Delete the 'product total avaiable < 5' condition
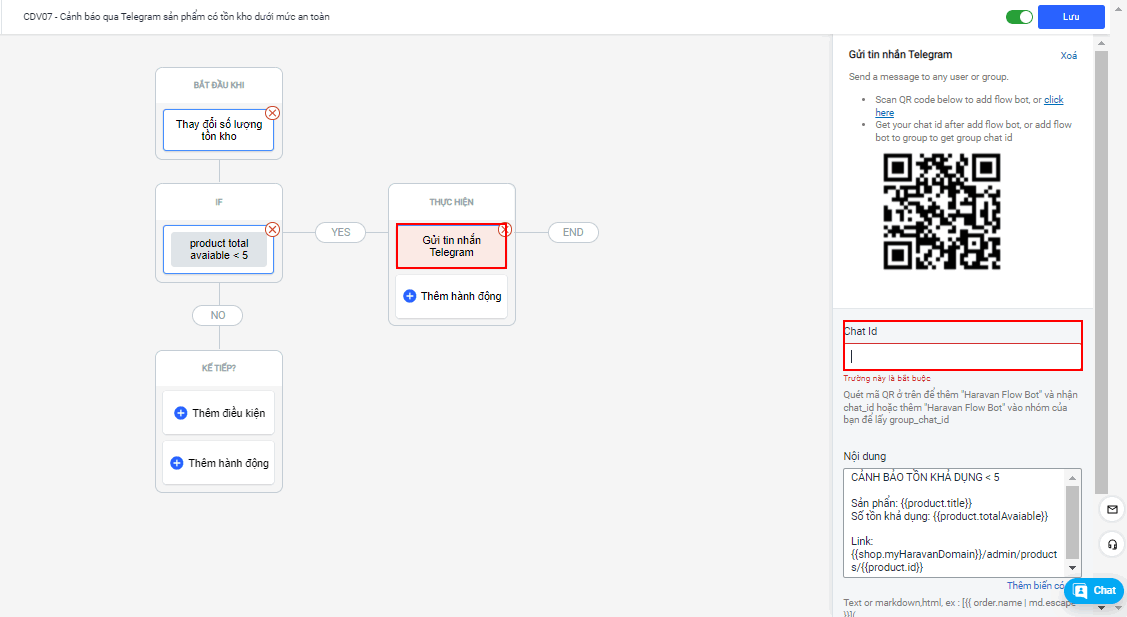The width and height of the screenshot is (1127, 617). click(272, 229)
